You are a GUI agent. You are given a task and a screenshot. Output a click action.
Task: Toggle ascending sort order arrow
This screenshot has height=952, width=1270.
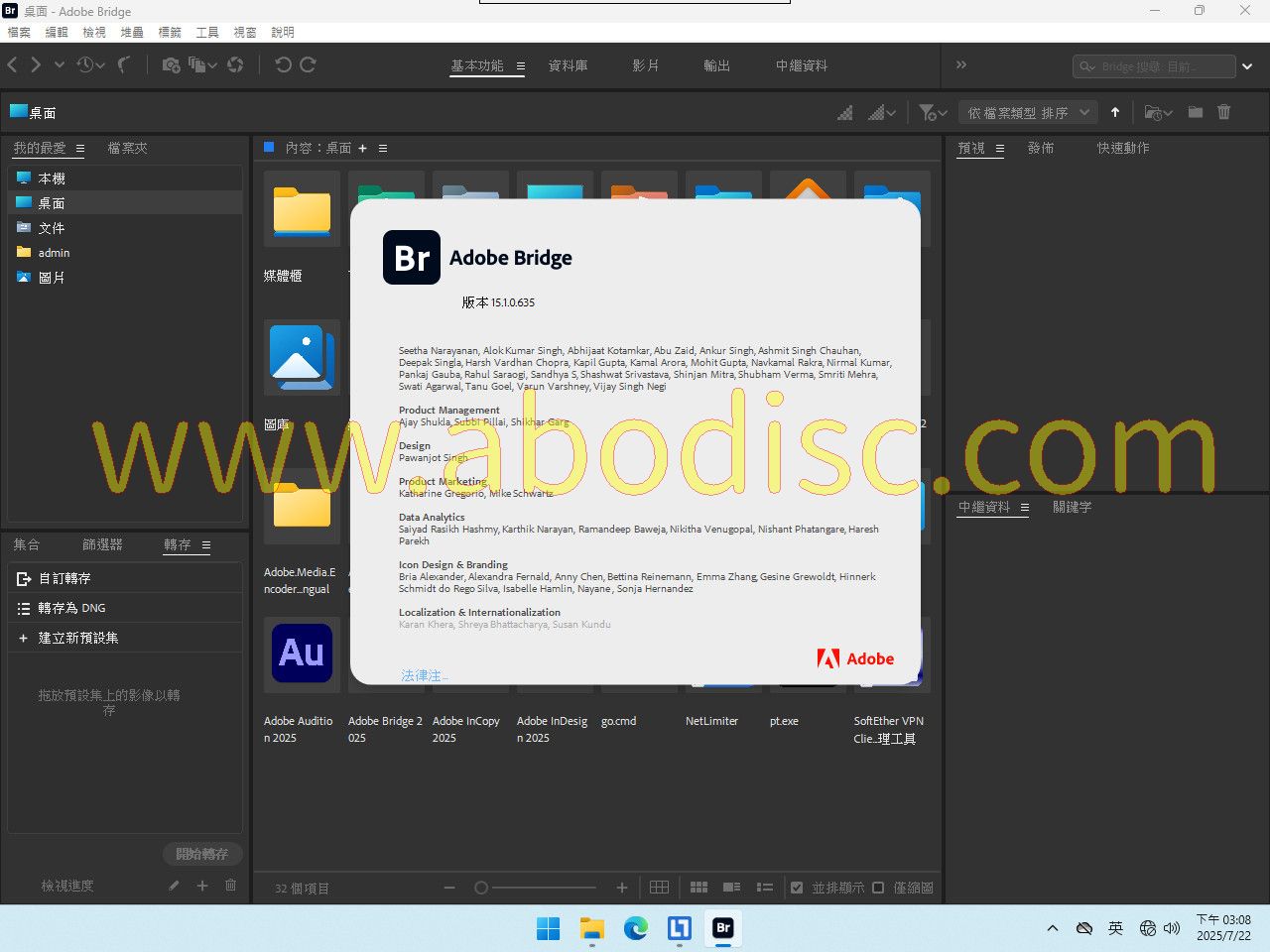click(1115, 112)
